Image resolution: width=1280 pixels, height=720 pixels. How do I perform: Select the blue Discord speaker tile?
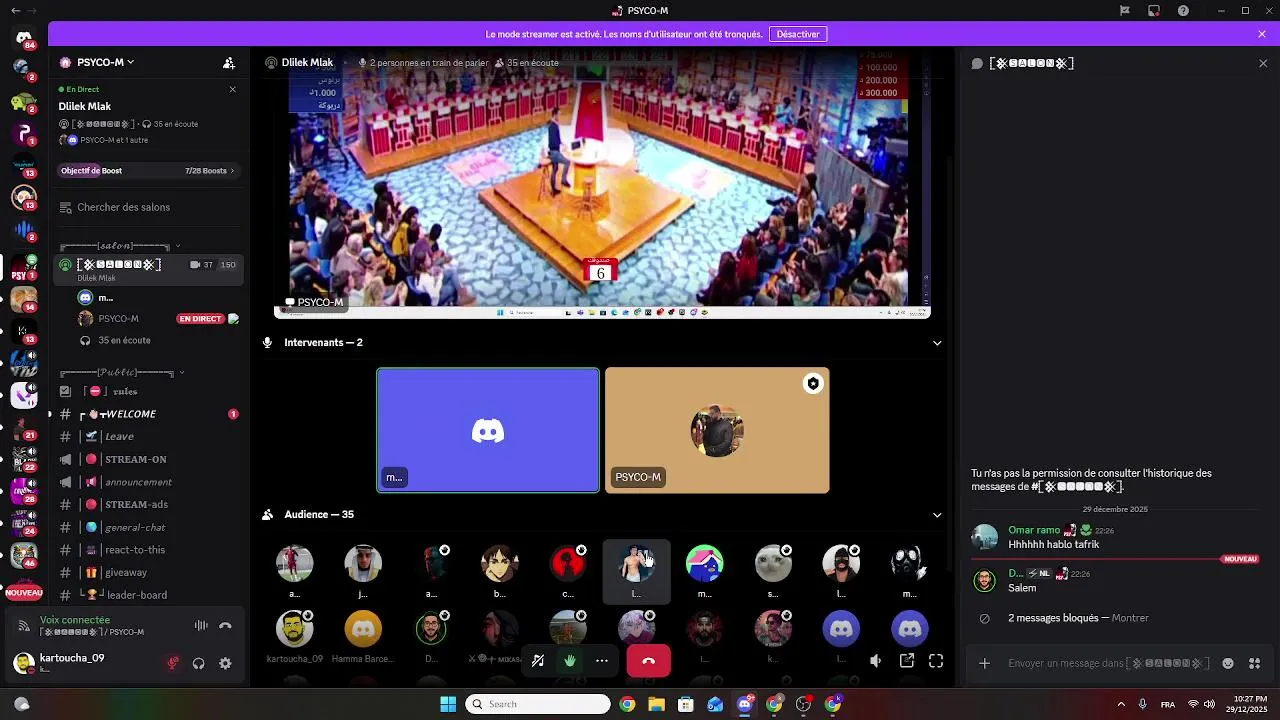coord(488,430)
